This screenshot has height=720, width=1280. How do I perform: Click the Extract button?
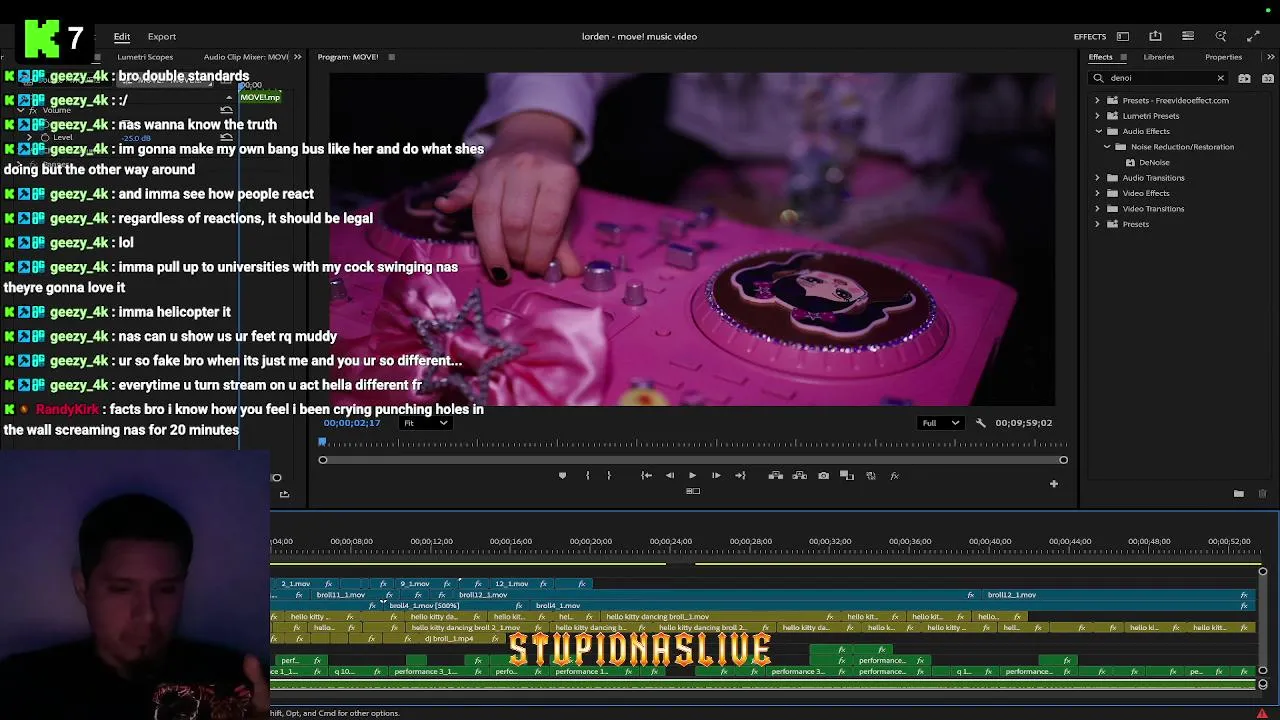pos(799,476)
